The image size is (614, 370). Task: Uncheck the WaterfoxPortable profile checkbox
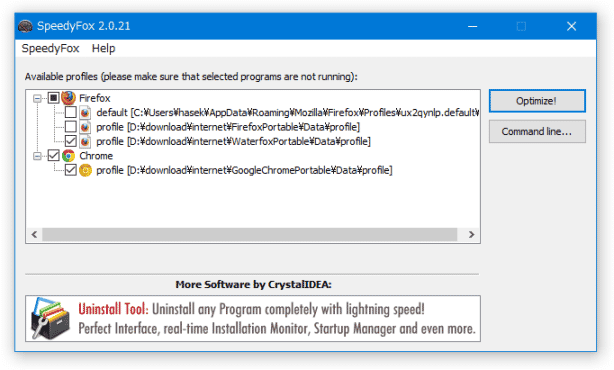click(70, 141)
